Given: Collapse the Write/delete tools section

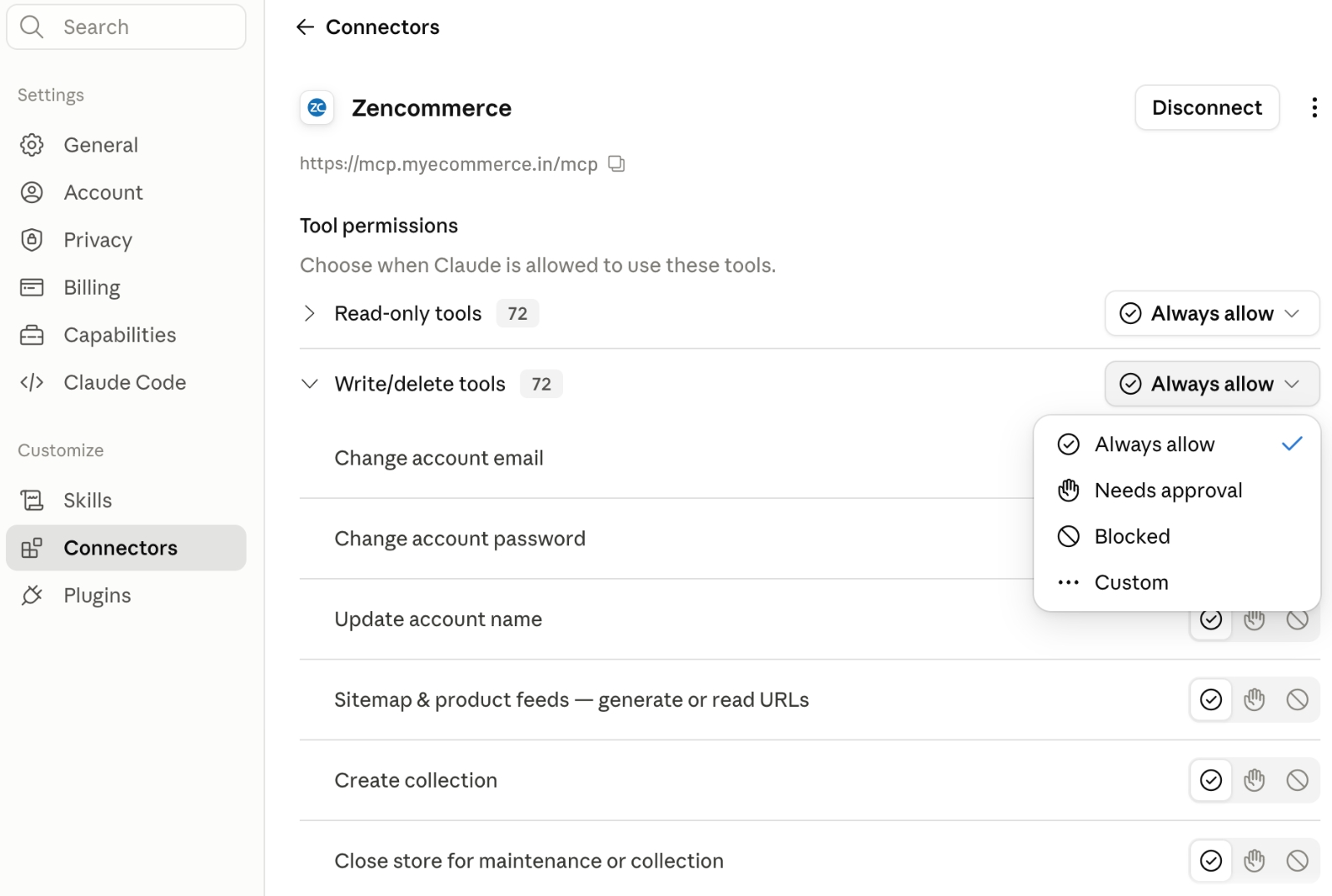Looking at the screenshot, I should (x=309, y=384).
